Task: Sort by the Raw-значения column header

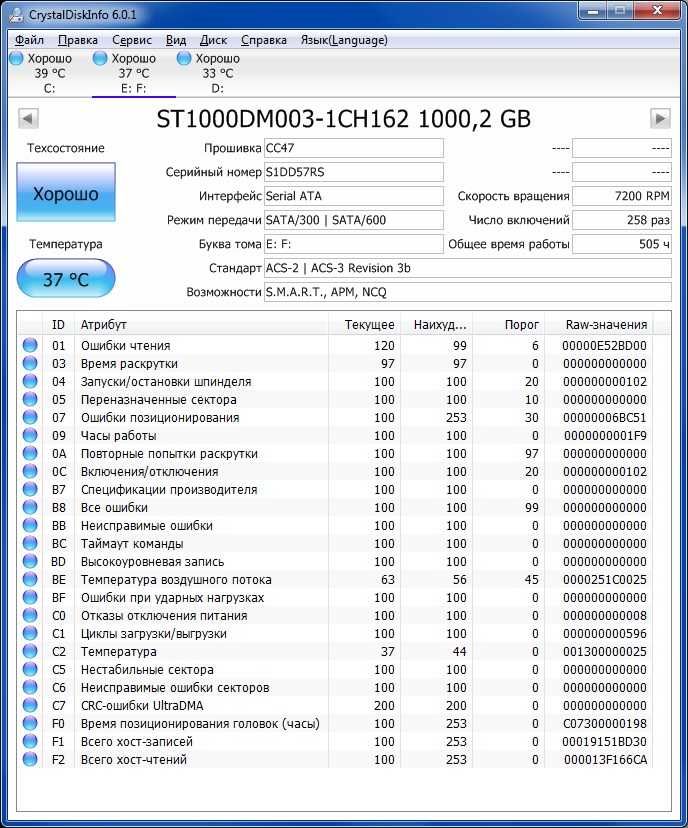Action: point(599,325)
